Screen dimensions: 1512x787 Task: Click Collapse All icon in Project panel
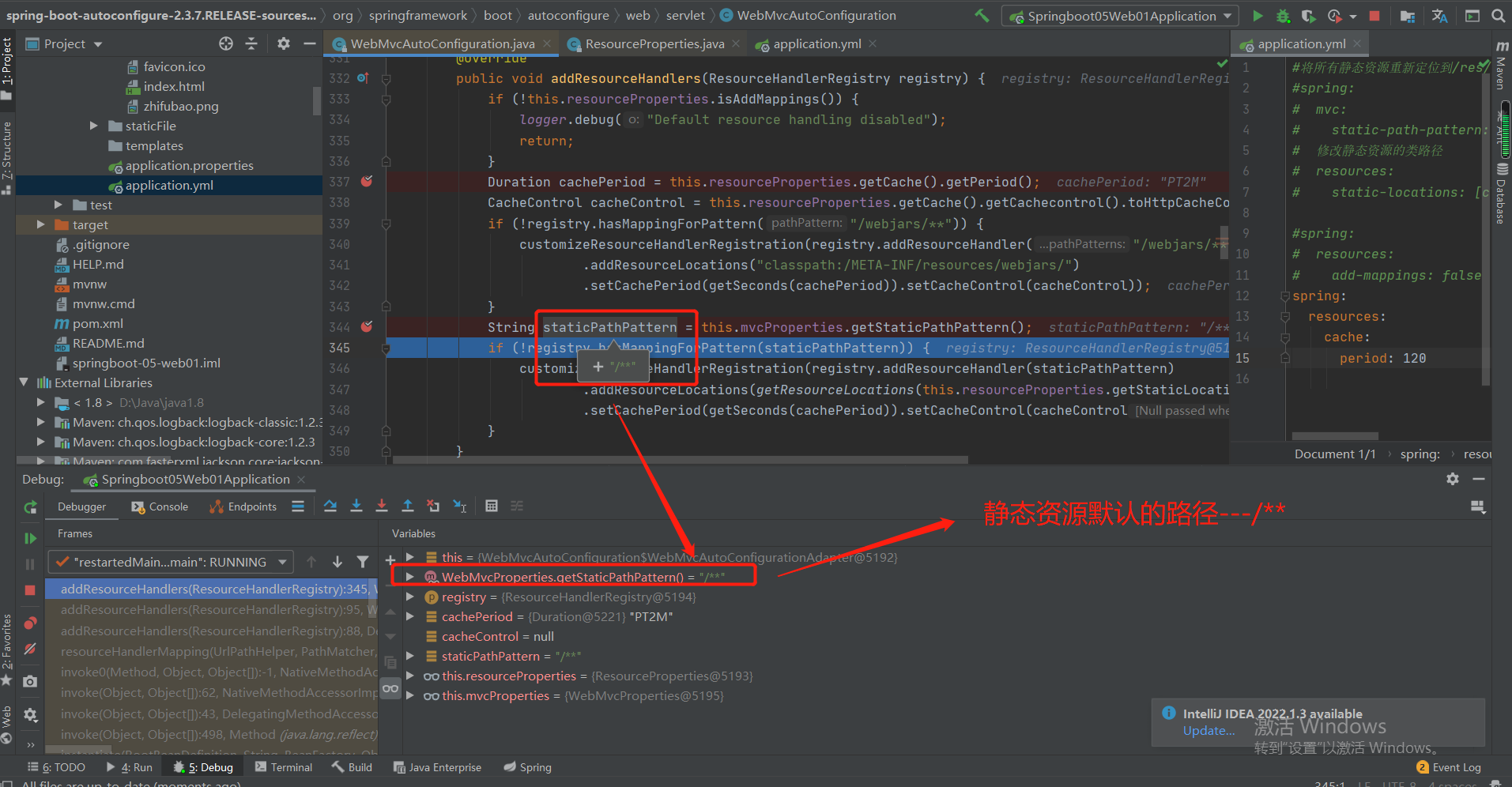pyautogui.click(x=251, y=43)
